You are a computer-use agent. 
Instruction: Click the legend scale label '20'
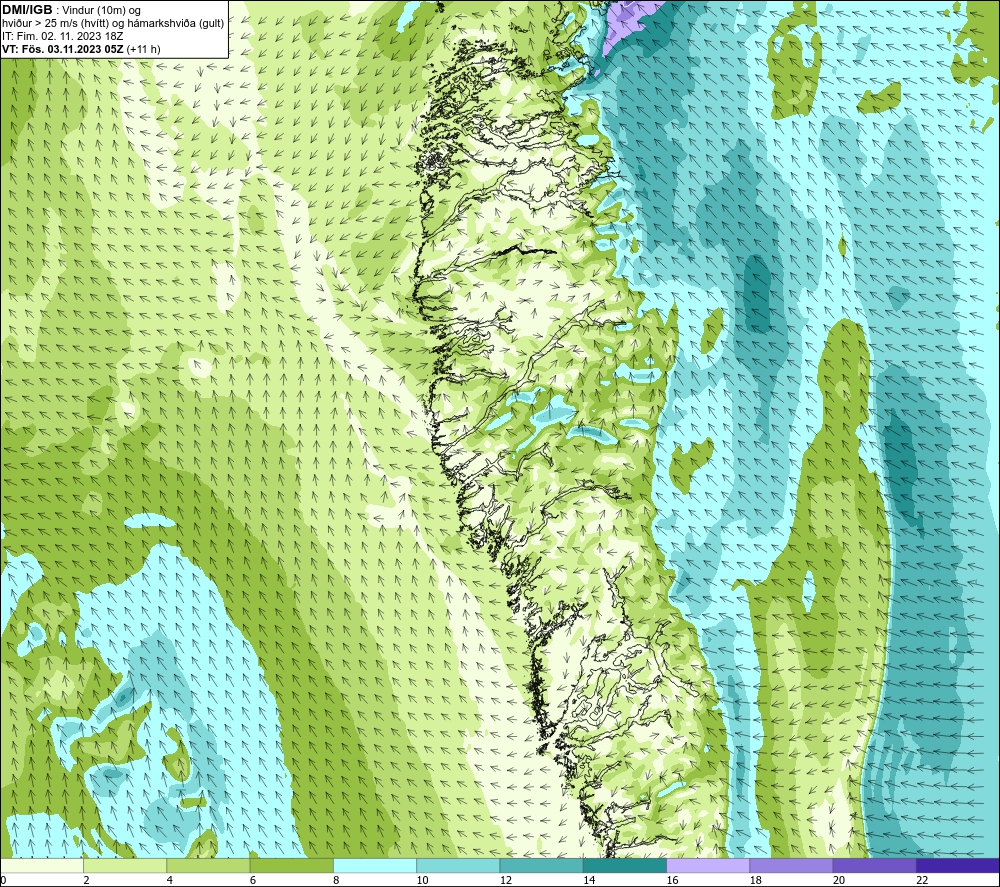[x=839, y=881]
